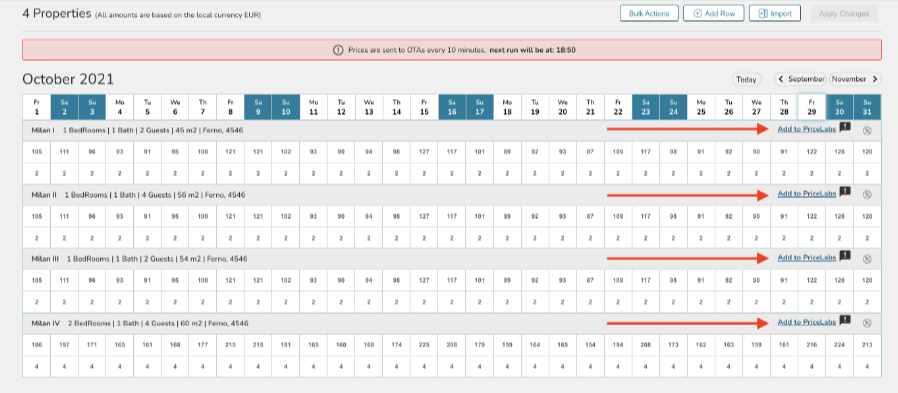Advance to November
This screenshot has height=393, width=898.
[855, 79]
